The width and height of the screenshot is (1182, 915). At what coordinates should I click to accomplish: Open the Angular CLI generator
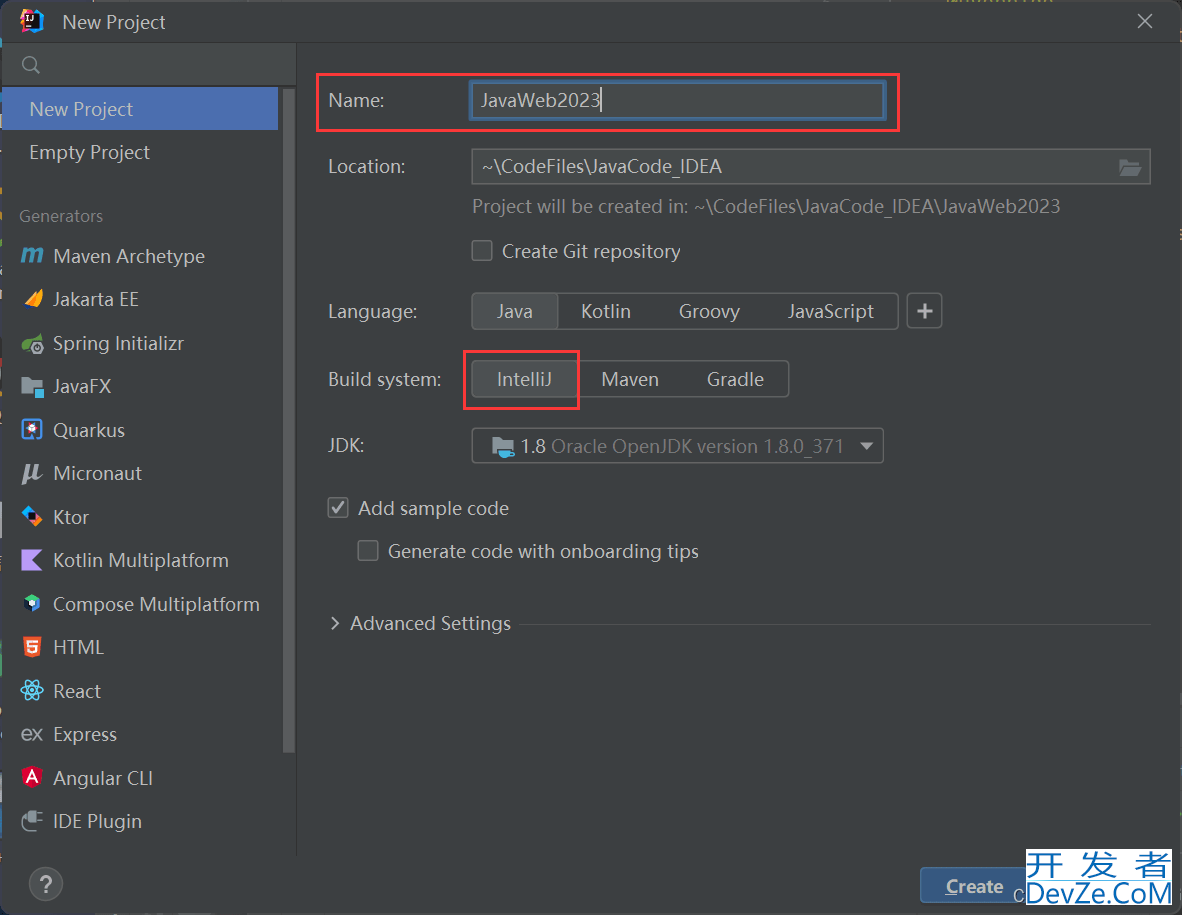[x=140, y=778]
